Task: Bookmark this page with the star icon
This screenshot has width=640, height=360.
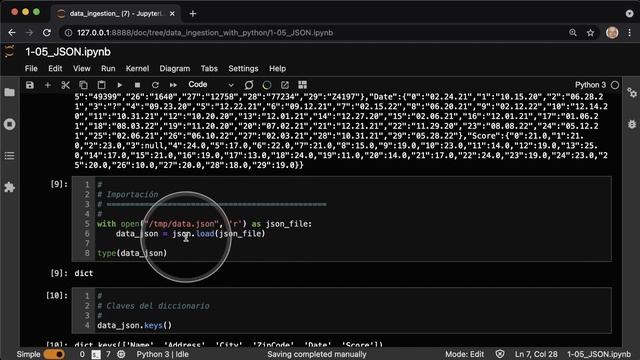Action: click(x=590, y=33)
